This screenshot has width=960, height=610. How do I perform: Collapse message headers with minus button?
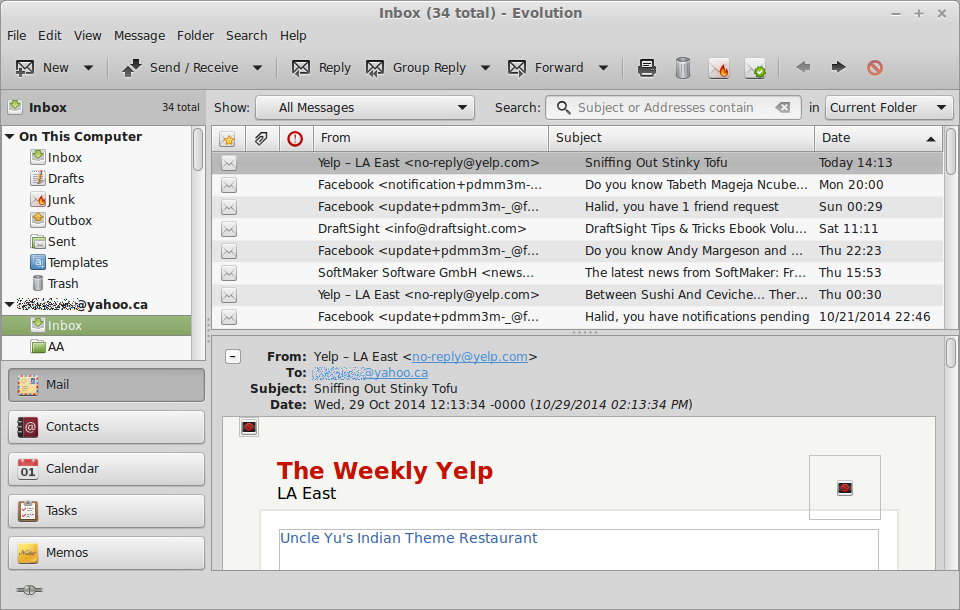(233, 356)
